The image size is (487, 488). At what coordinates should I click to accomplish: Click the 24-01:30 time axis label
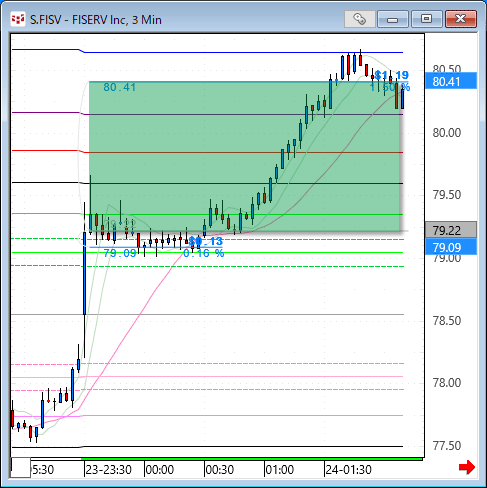[x=349, y=470]
